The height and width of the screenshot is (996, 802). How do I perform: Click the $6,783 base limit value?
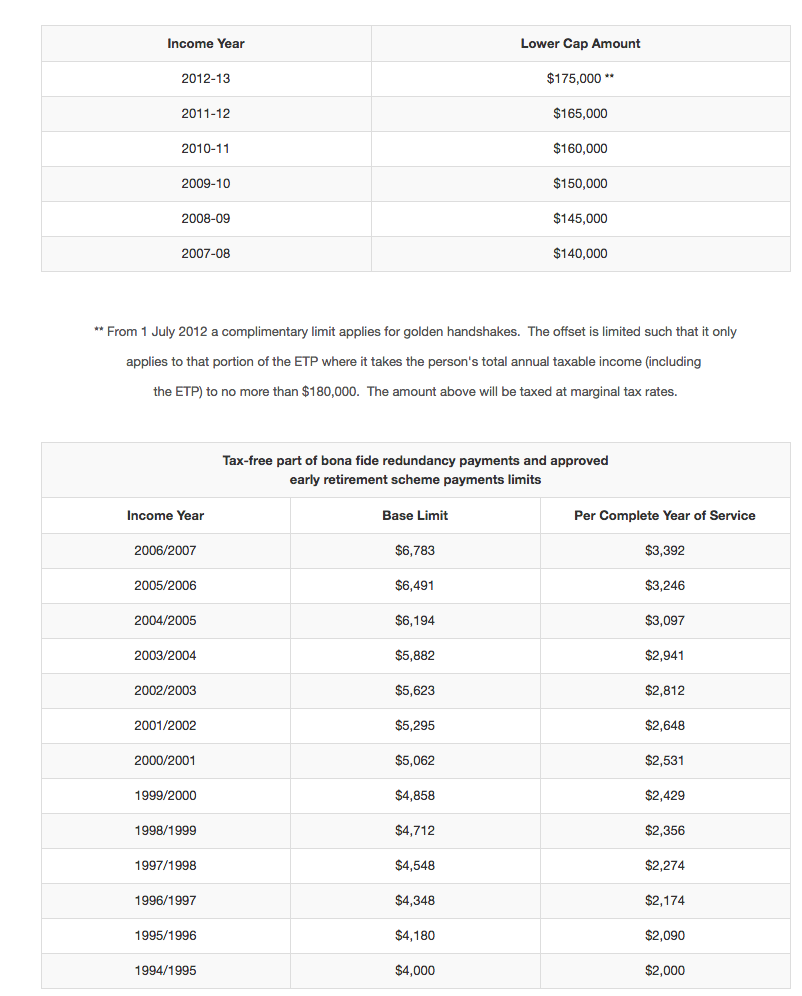point(415,551)
